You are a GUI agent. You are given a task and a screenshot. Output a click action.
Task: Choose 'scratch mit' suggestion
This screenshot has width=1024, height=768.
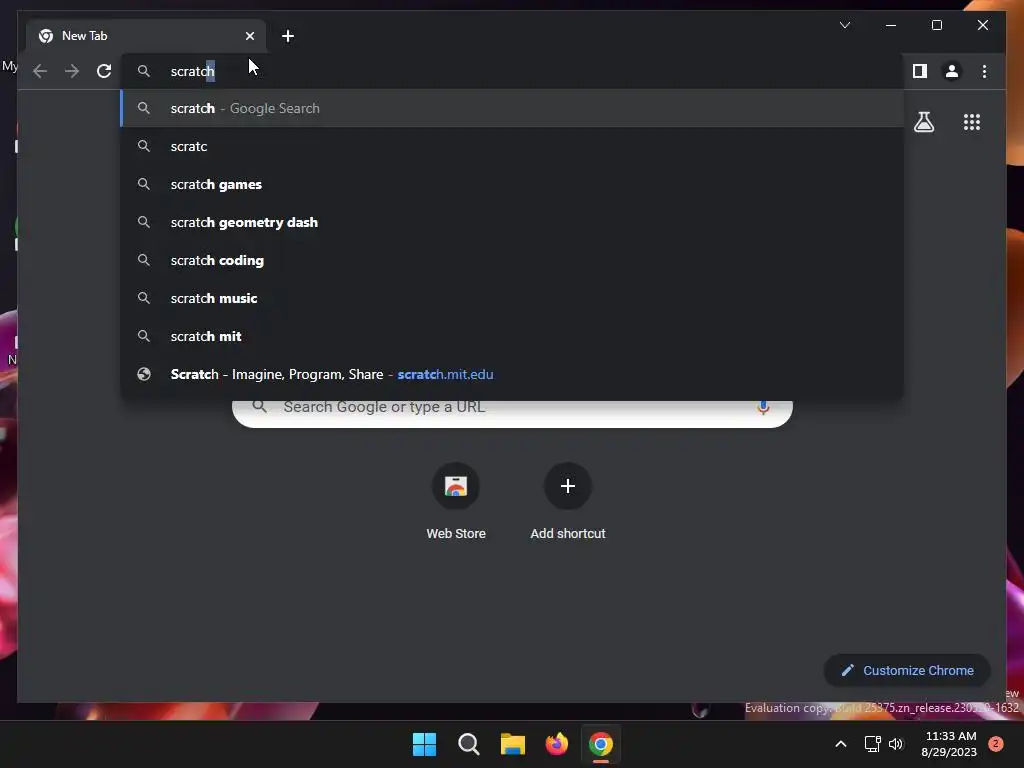pos(512,336)
